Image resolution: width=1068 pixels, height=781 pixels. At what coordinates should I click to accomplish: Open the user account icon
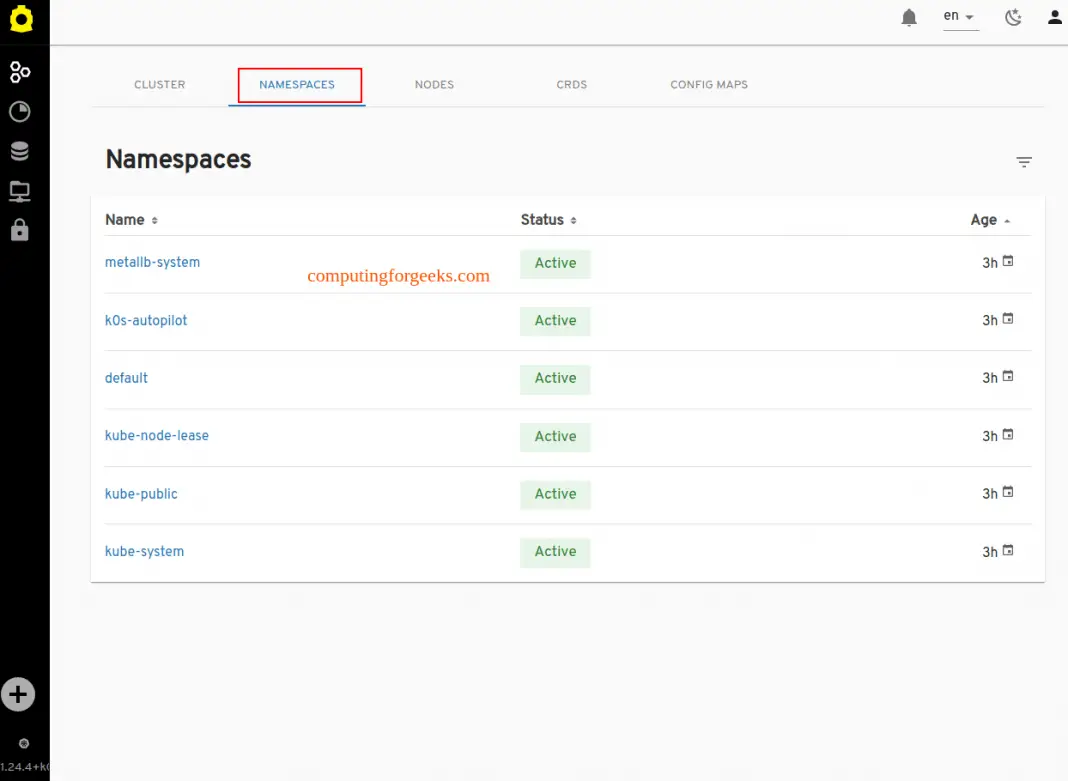point(1054,17)
